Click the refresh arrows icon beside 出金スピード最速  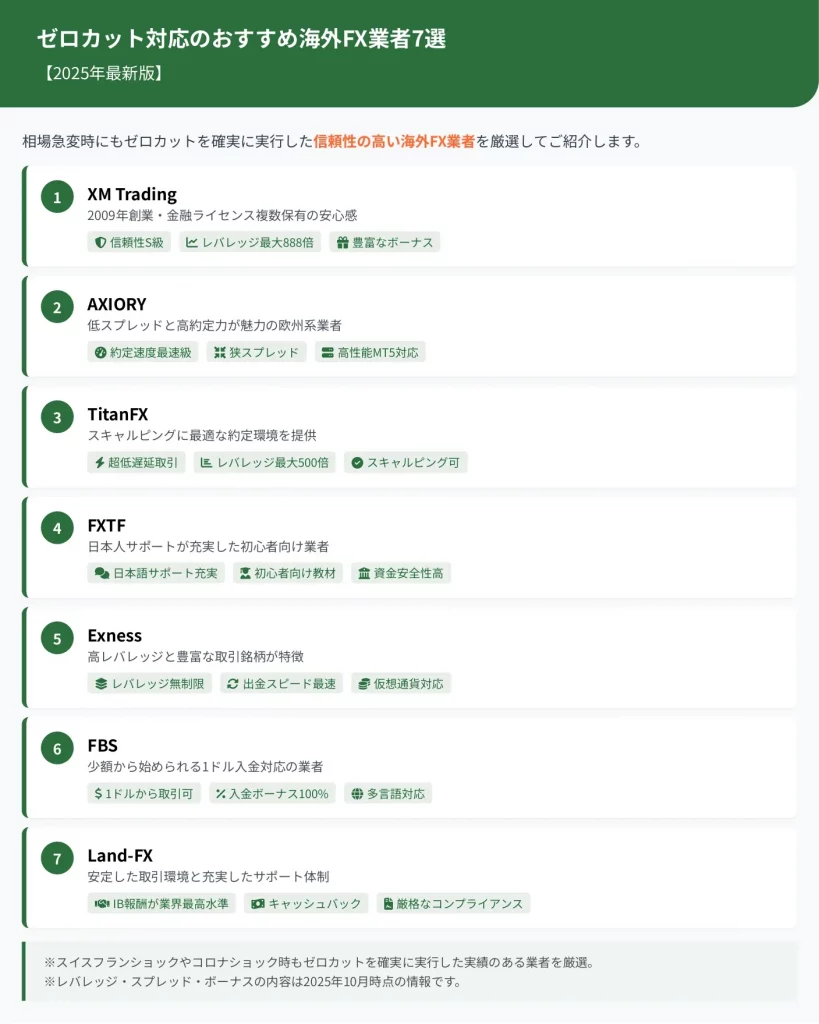(233, 684)
